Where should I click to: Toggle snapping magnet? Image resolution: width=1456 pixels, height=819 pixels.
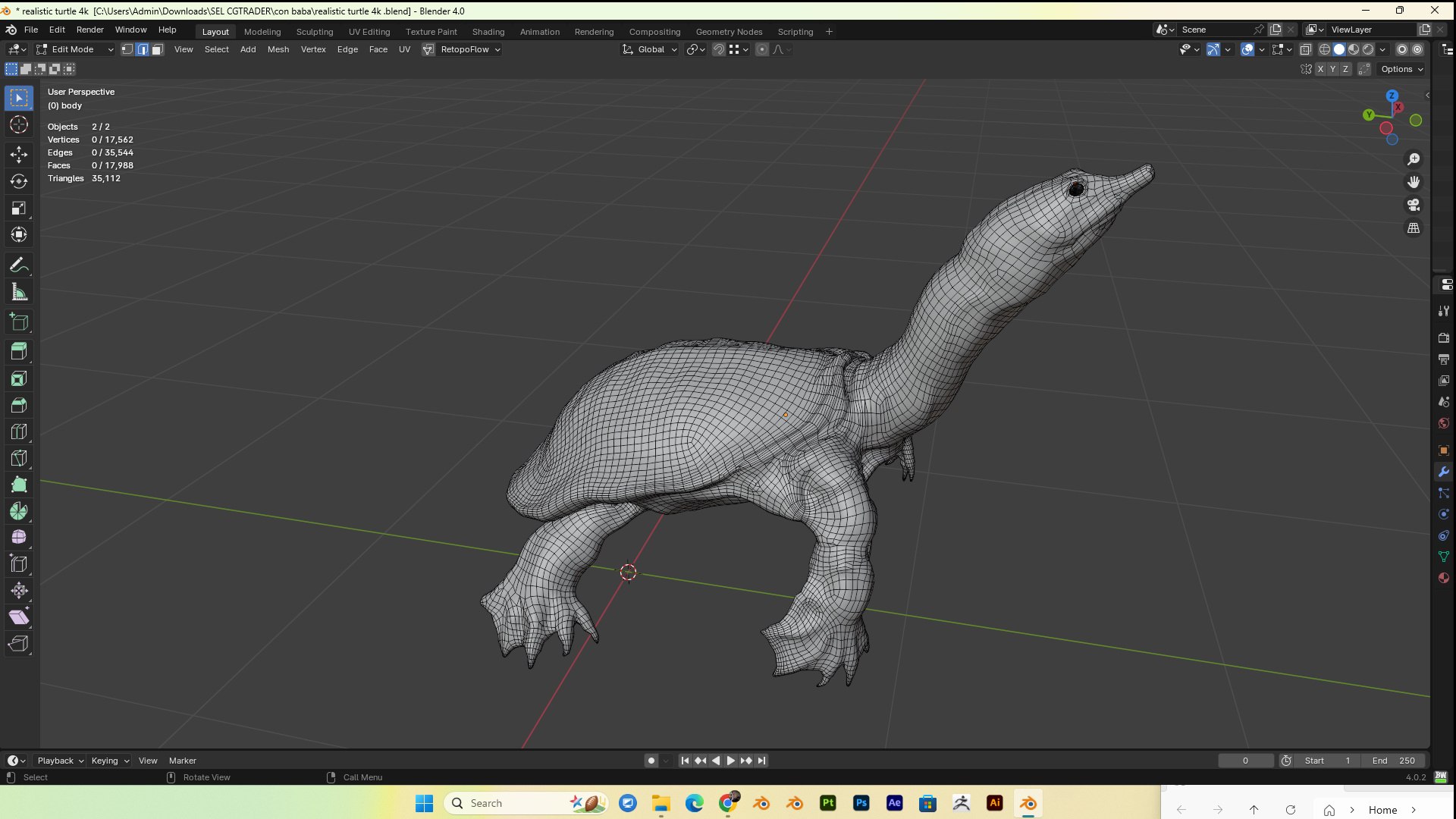click(x=718, y=49)
